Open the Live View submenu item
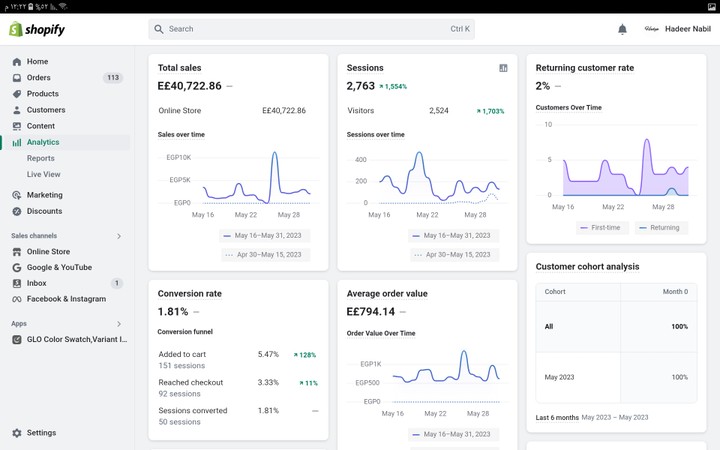The width and height of the screenshot is (720, 450). 44,174
